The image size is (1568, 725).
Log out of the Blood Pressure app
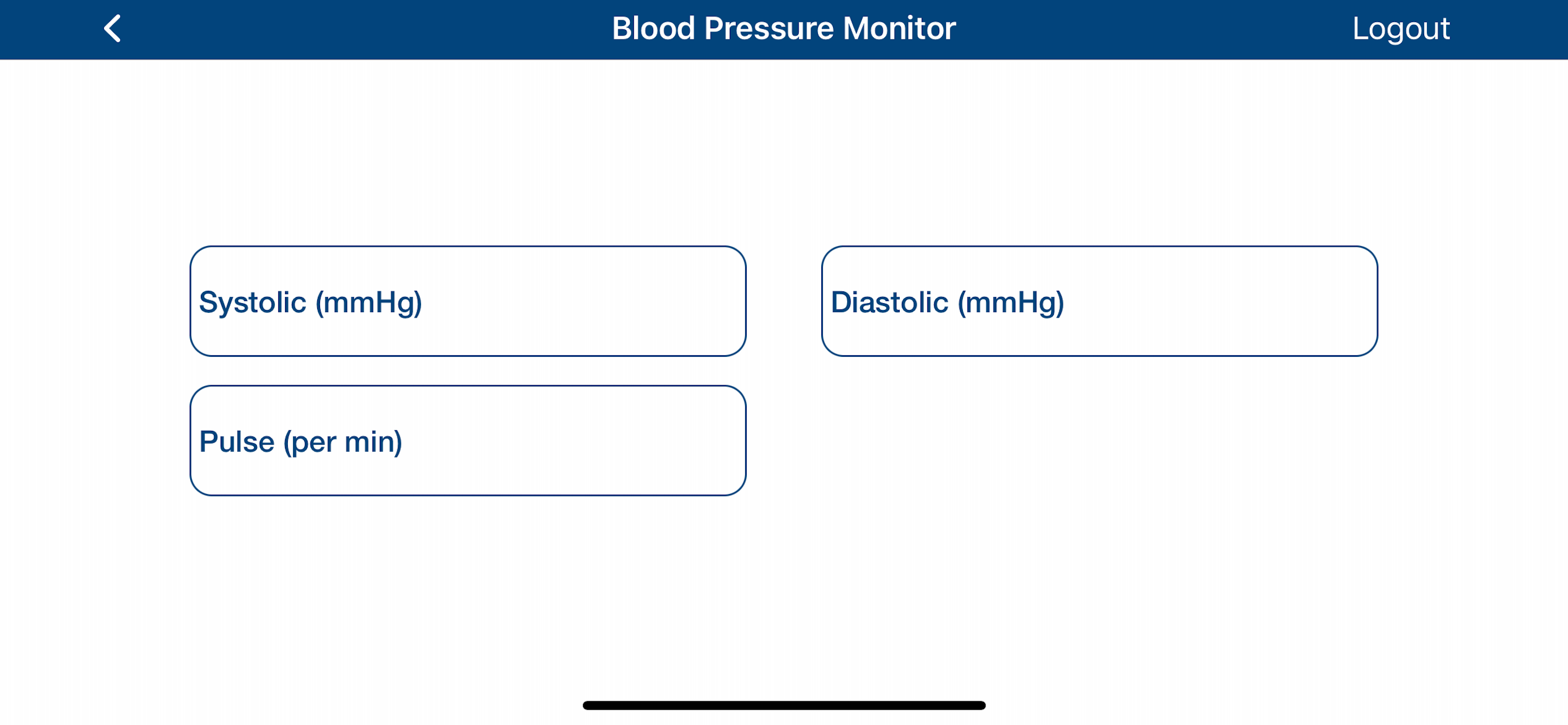tap(1400, 29)
